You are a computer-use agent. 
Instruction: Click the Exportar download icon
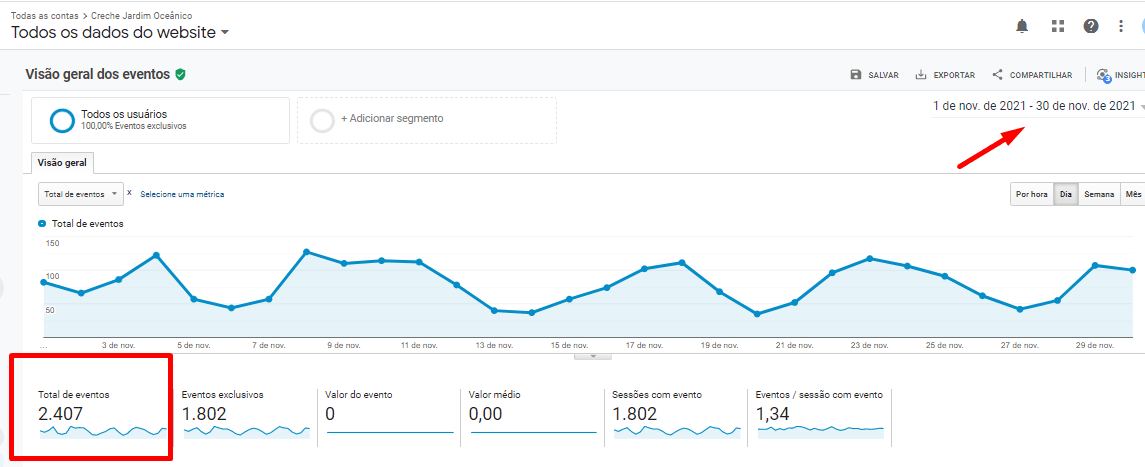(x=921, y=75)
